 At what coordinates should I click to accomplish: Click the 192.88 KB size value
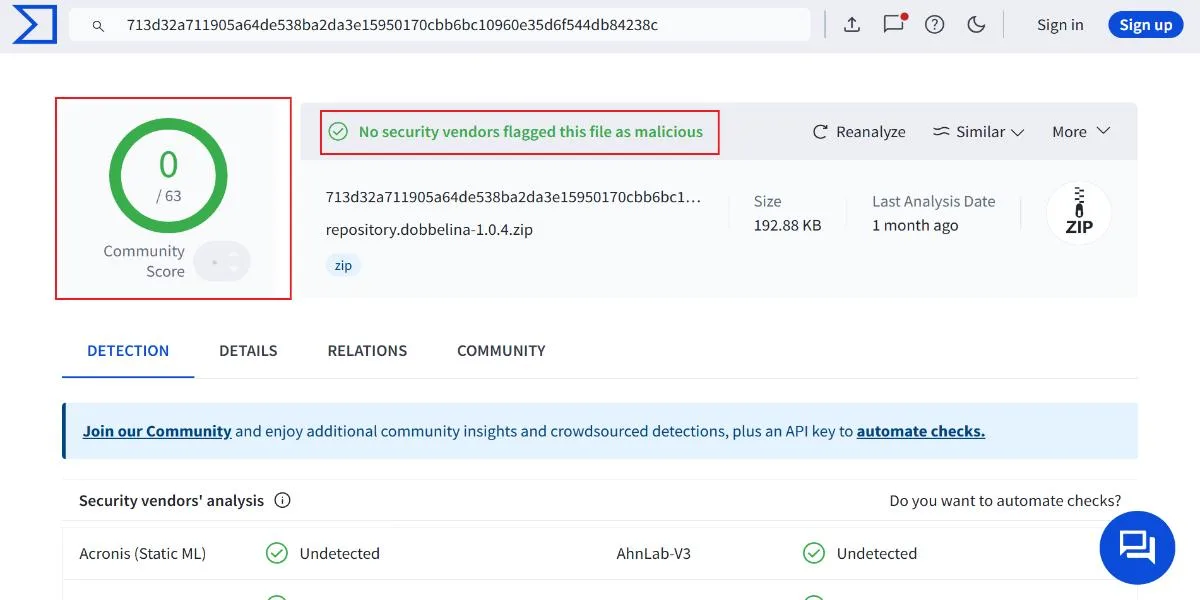tap(787, 225)
